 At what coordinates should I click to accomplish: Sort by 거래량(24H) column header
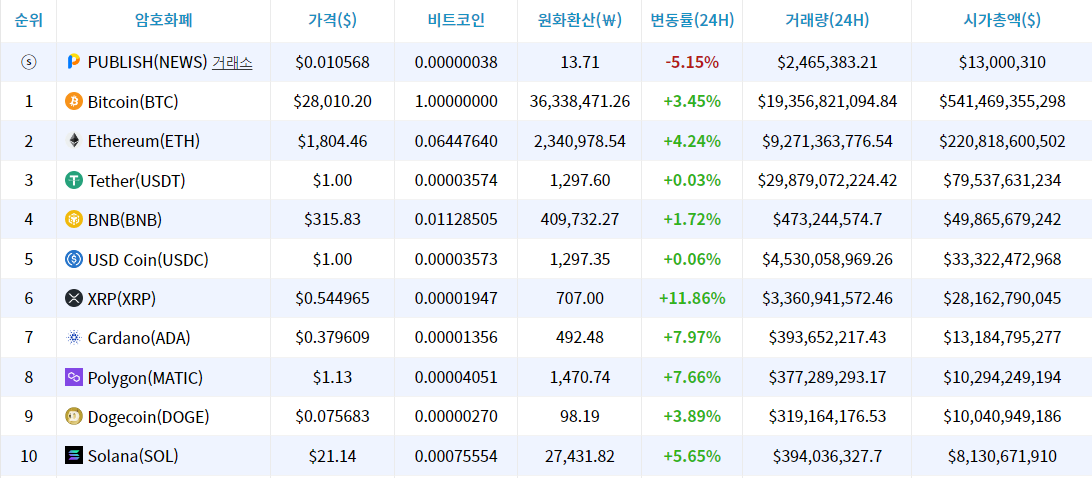click(x=827, y=20)
